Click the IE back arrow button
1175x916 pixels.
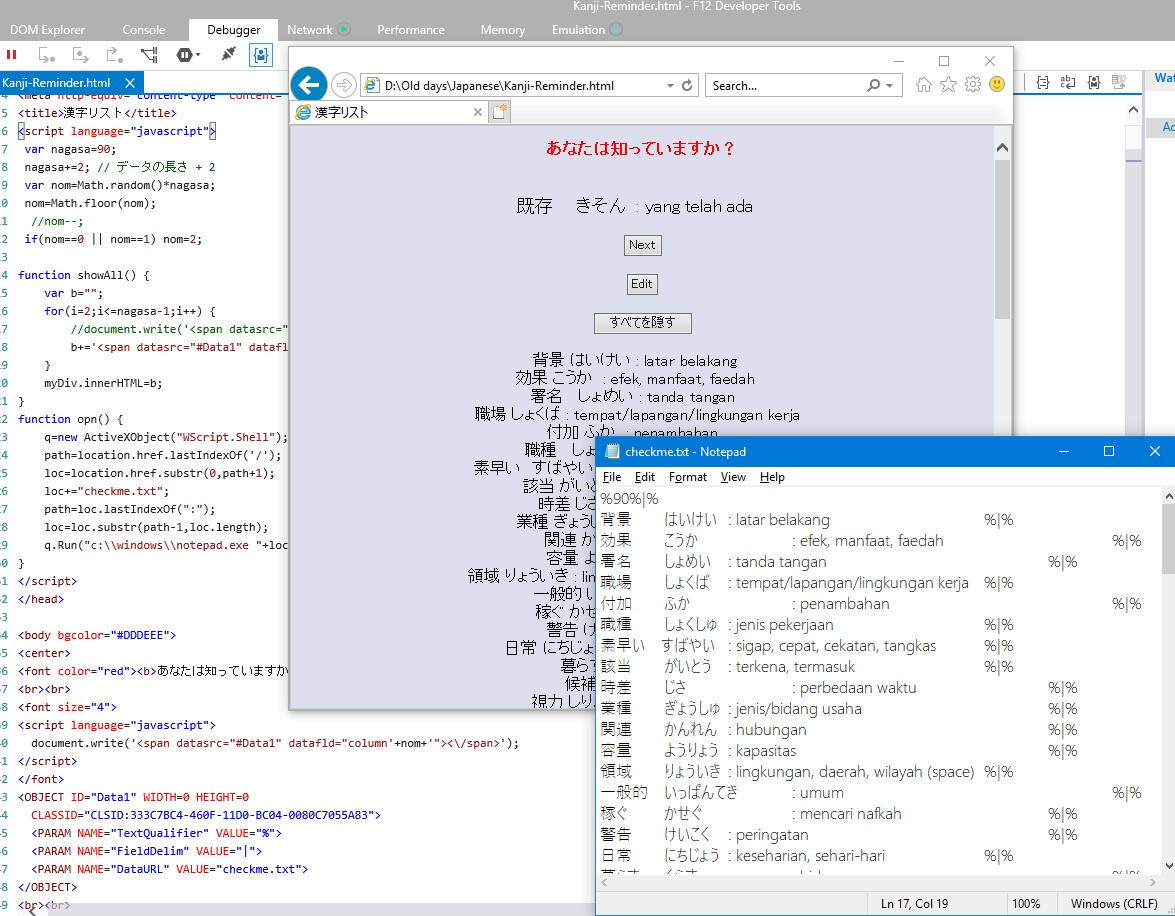coord(309,85)
